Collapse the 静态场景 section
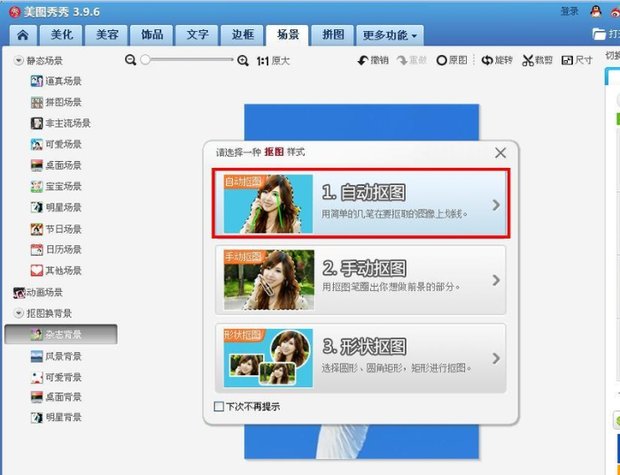The width and height of the screenshot is (620, 475). (x=19, y=61)
